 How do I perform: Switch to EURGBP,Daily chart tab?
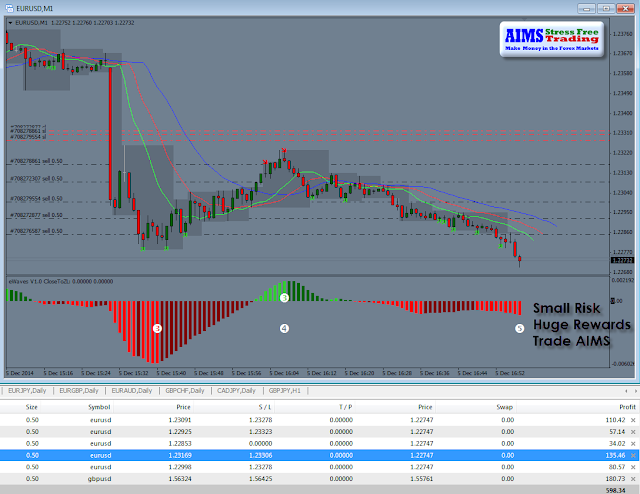(79, 391)
